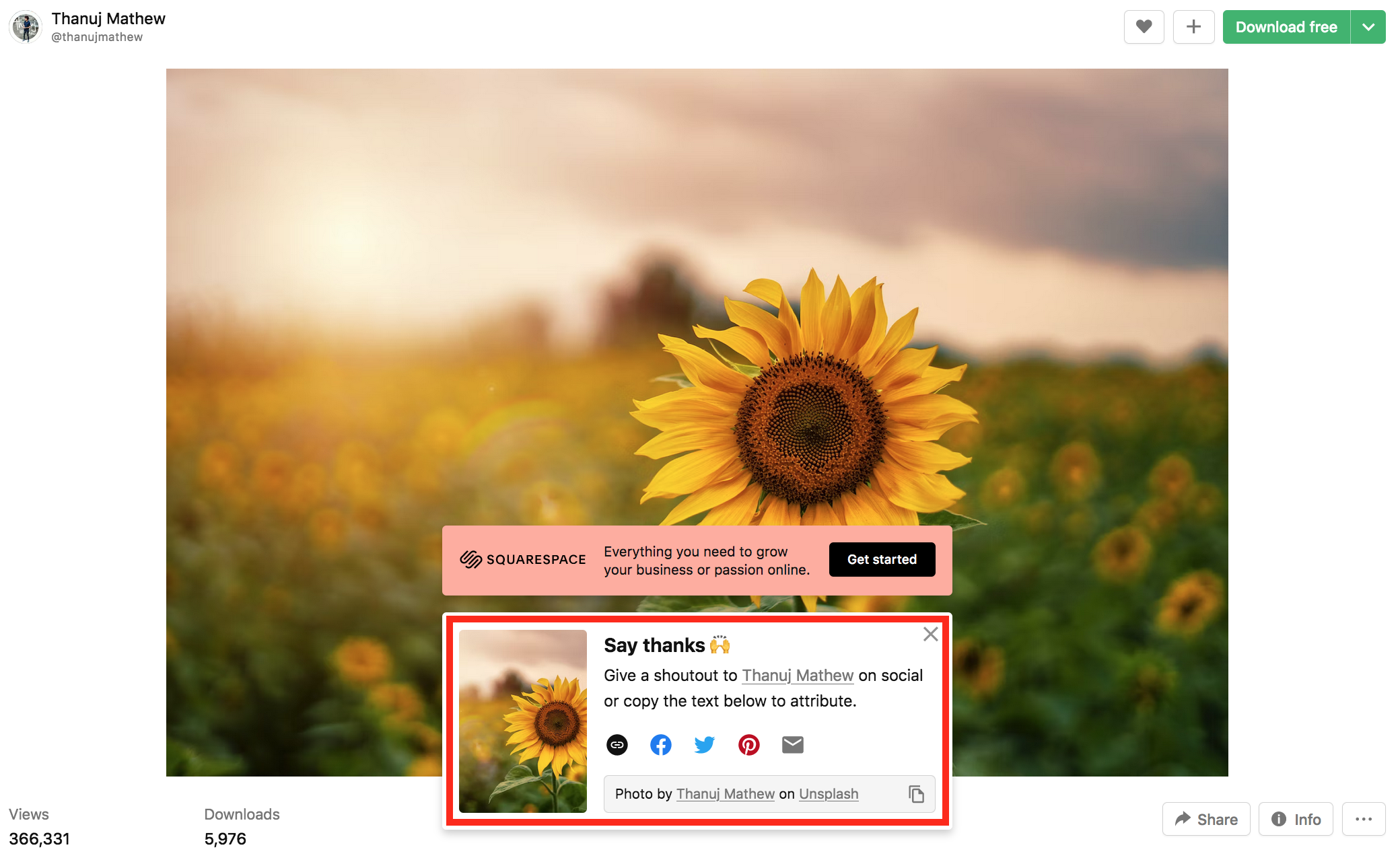Open Thanuj Mathew link in attribution field
The width and height of the screenshot is (1400, 864).
pos(726,794)
